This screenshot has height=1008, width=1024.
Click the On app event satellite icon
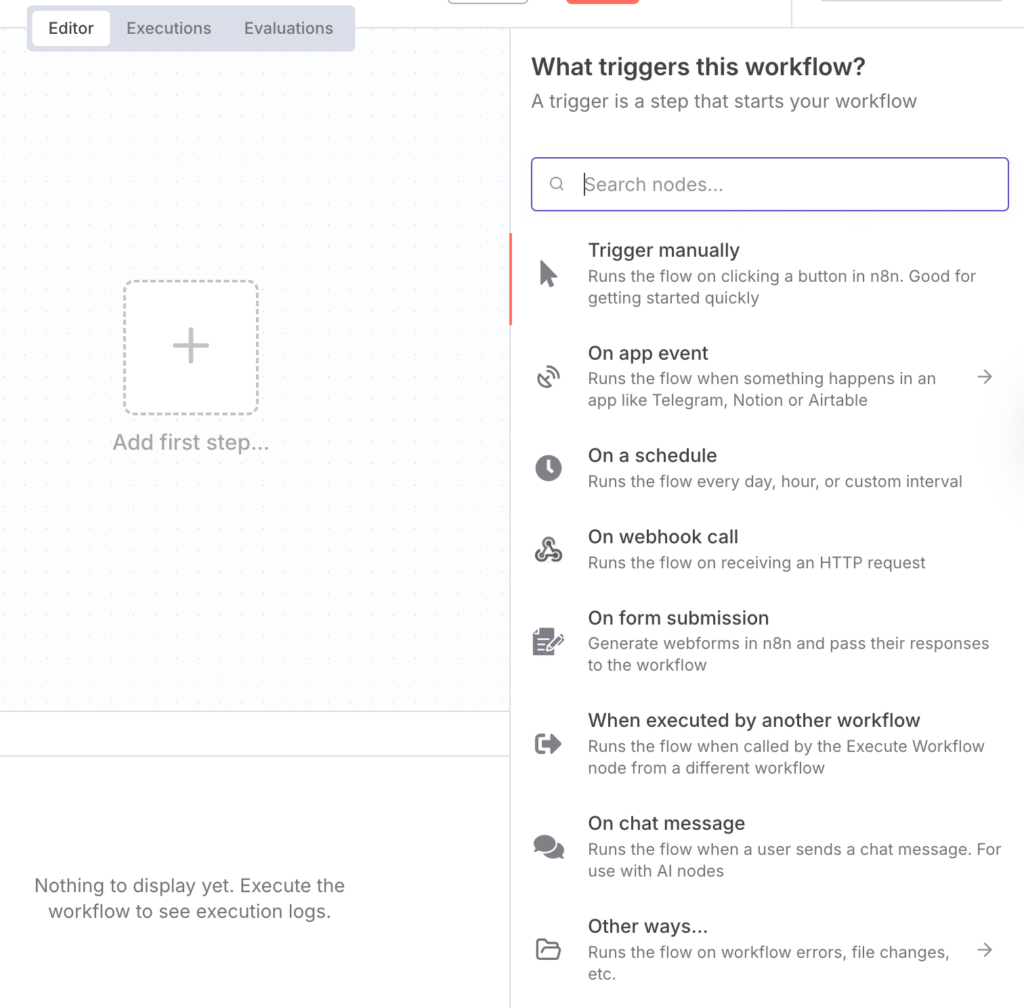click(548, 377)
